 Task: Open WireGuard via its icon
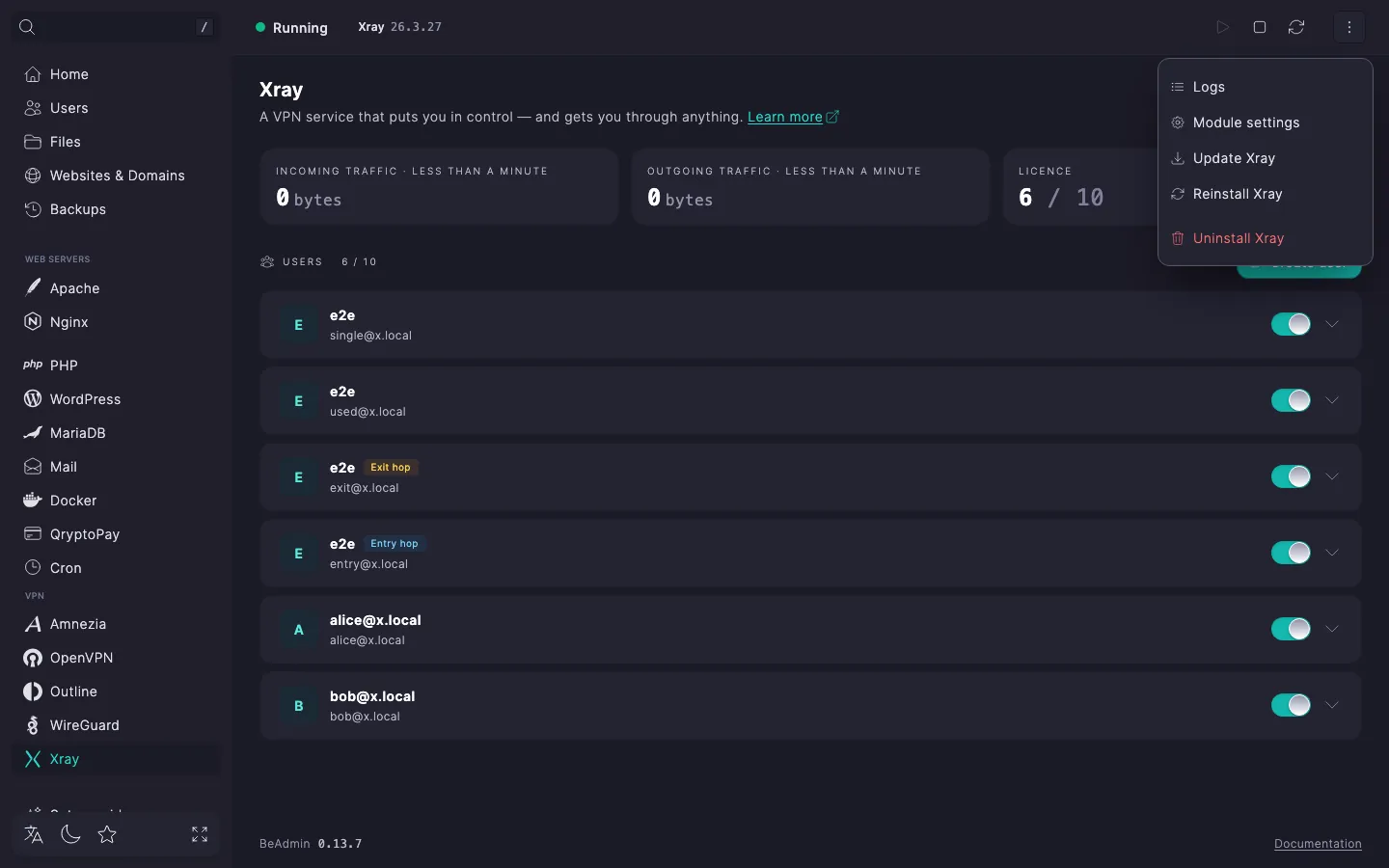(33, 725)
